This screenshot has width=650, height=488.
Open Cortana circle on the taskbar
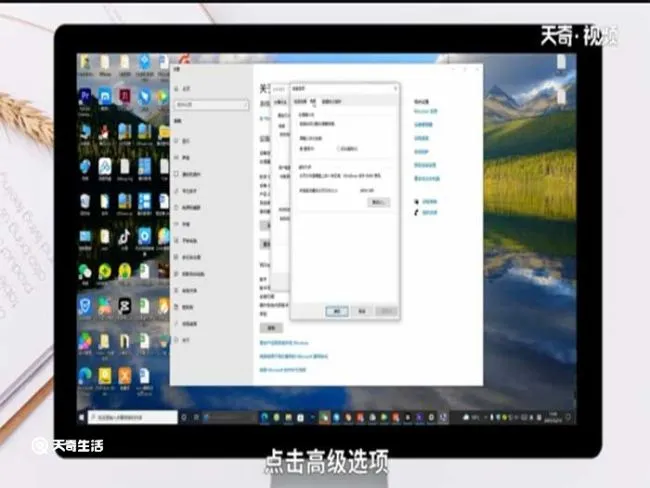tap(184, 418)
